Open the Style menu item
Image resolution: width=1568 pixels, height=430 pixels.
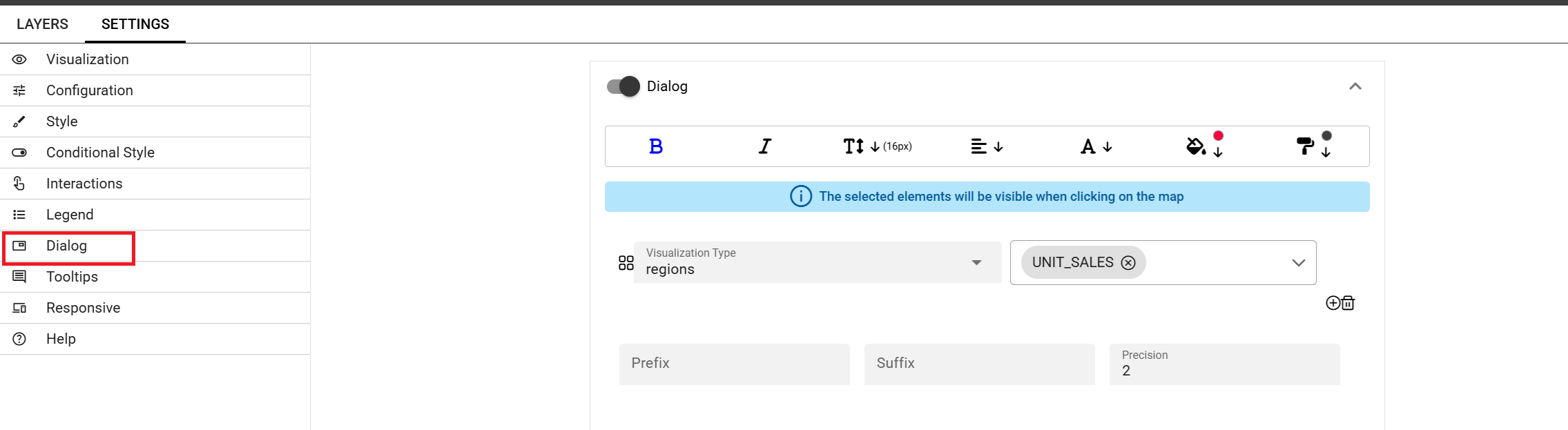tap(155, 121)
